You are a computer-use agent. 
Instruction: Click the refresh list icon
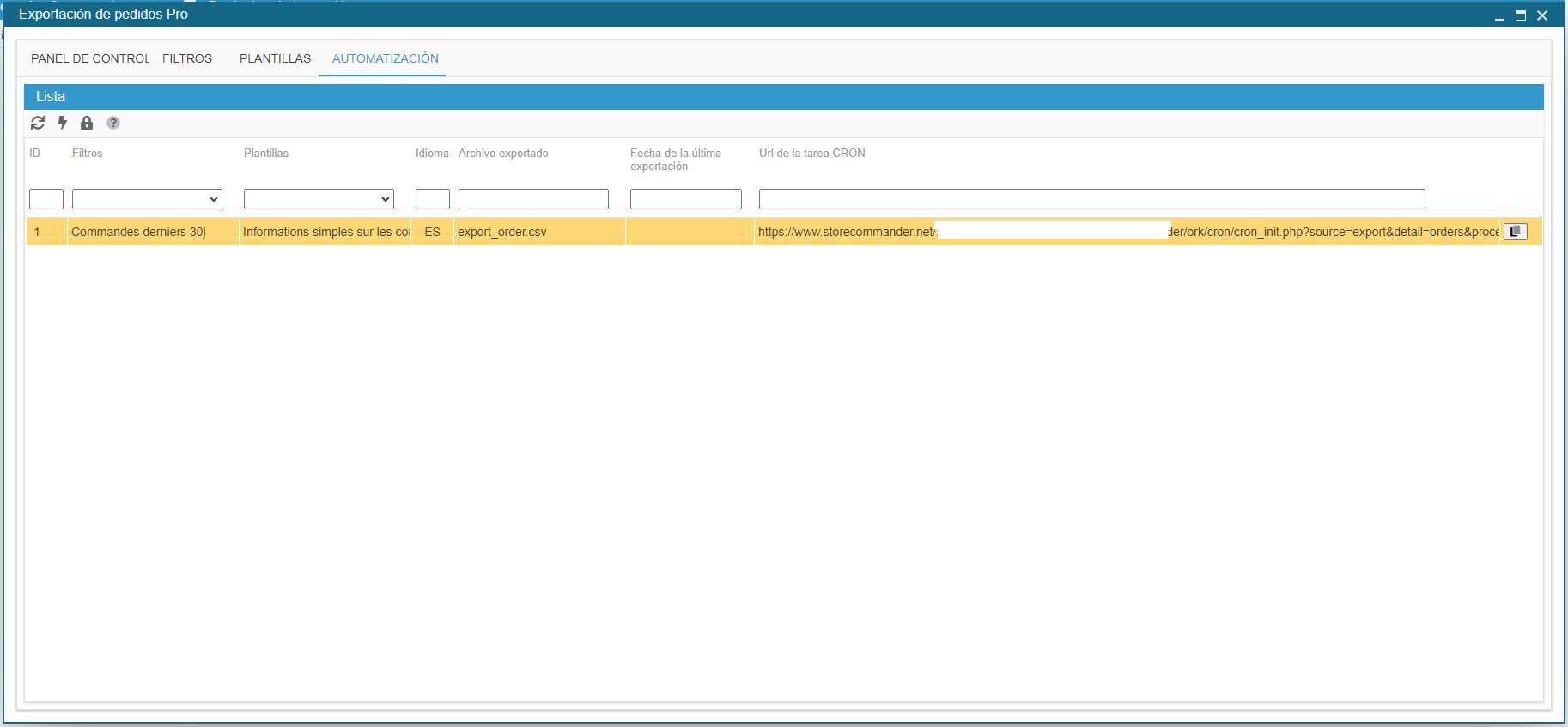[38, 123]
